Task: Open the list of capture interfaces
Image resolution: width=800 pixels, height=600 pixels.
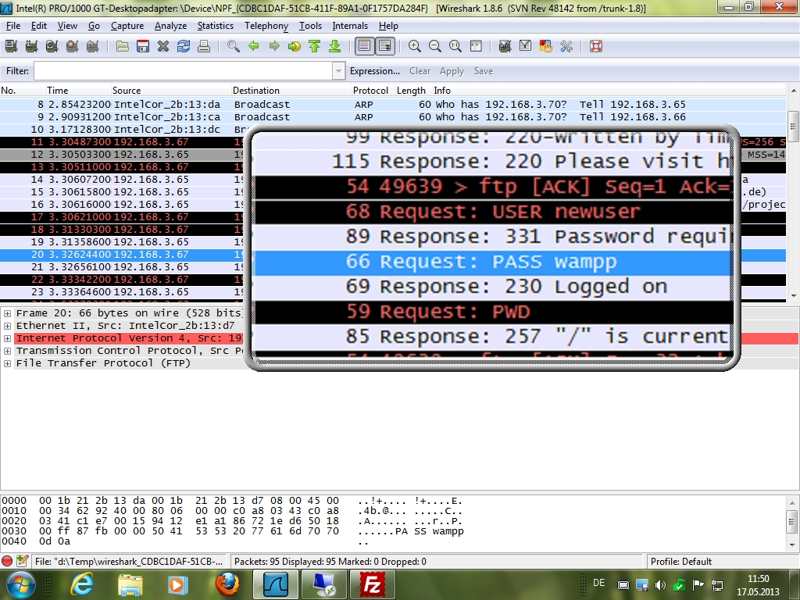Action: click(x=11, y=47)
